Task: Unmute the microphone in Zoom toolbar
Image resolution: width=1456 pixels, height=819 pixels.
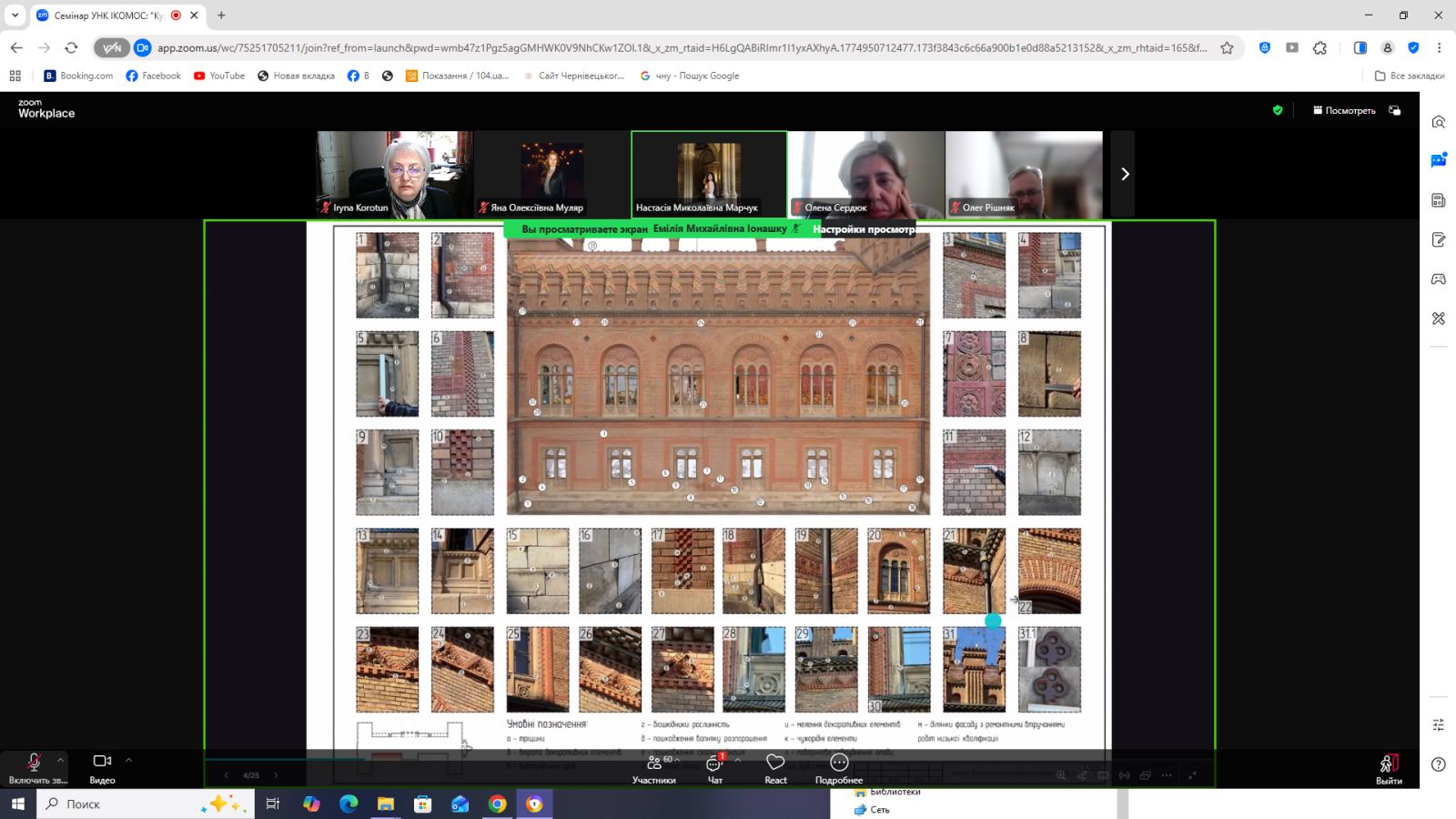Action: click(x=34, y=767)
